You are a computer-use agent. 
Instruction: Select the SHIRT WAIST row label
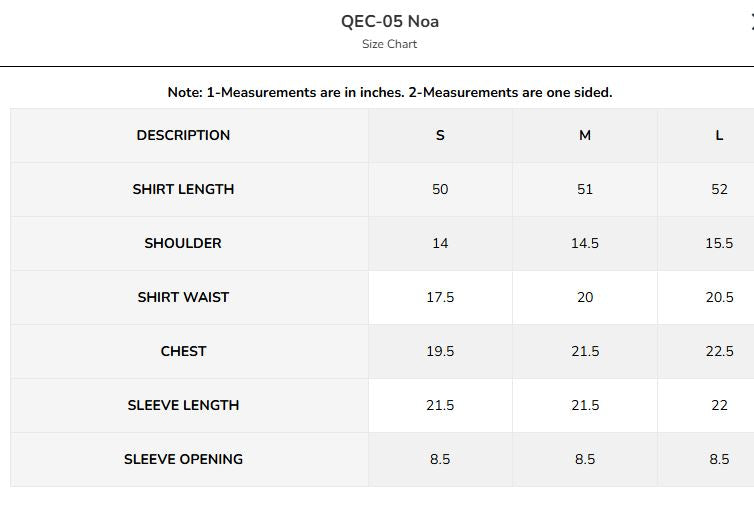coord(183,297)
